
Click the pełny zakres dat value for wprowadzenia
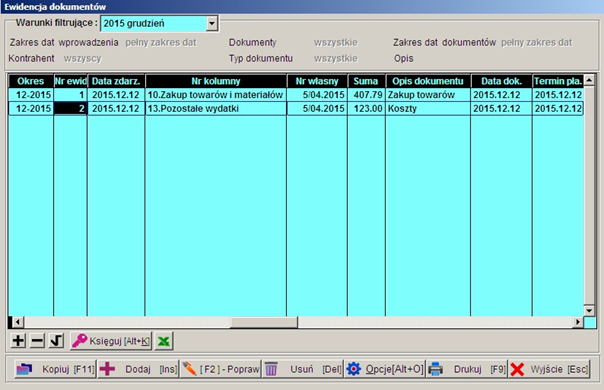click(161, 42)
